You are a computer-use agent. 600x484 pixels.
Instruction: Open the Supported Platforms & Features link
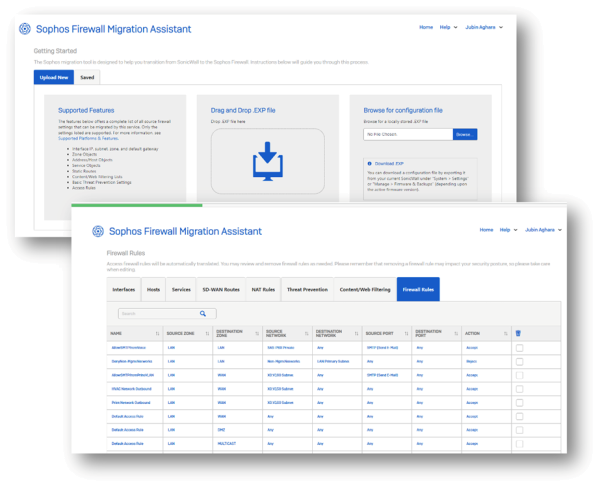pyautogui.click(x=88, y=138)
